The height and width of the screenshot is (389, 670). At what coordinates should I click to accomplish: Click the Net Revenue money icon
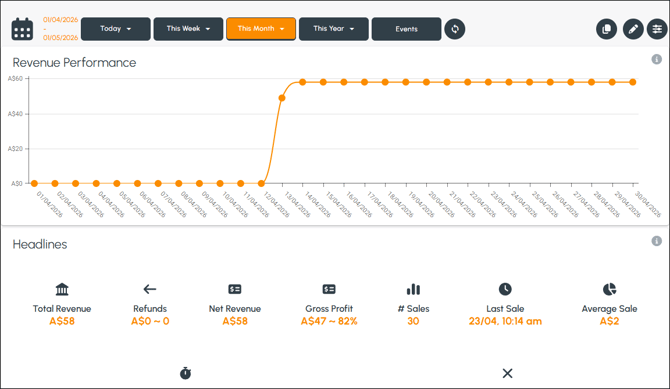click(x=235, y=289)
